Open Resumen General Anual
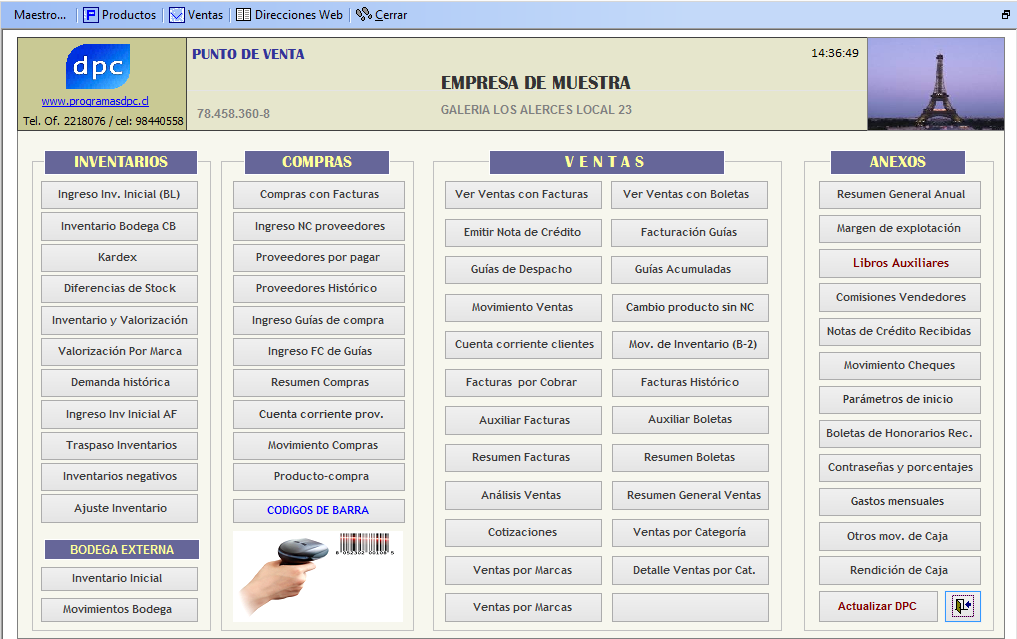Viewport: 1017px width, 639px height. tap(899, 195)
